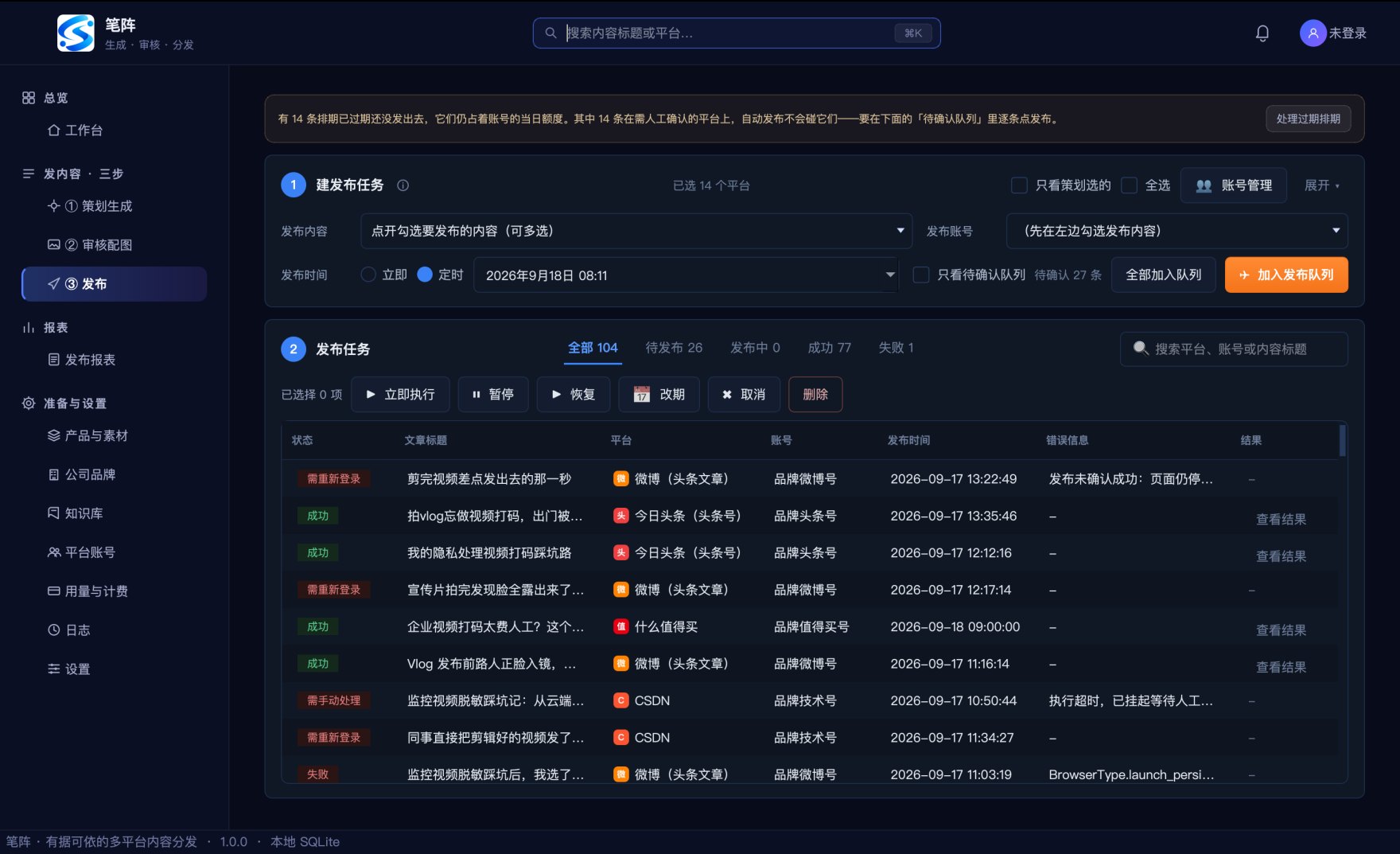The width and height of the screenshot is (1400, 854).
Task: Toggle the 只看策划选的 checkbox
Action: [1018, 185]
